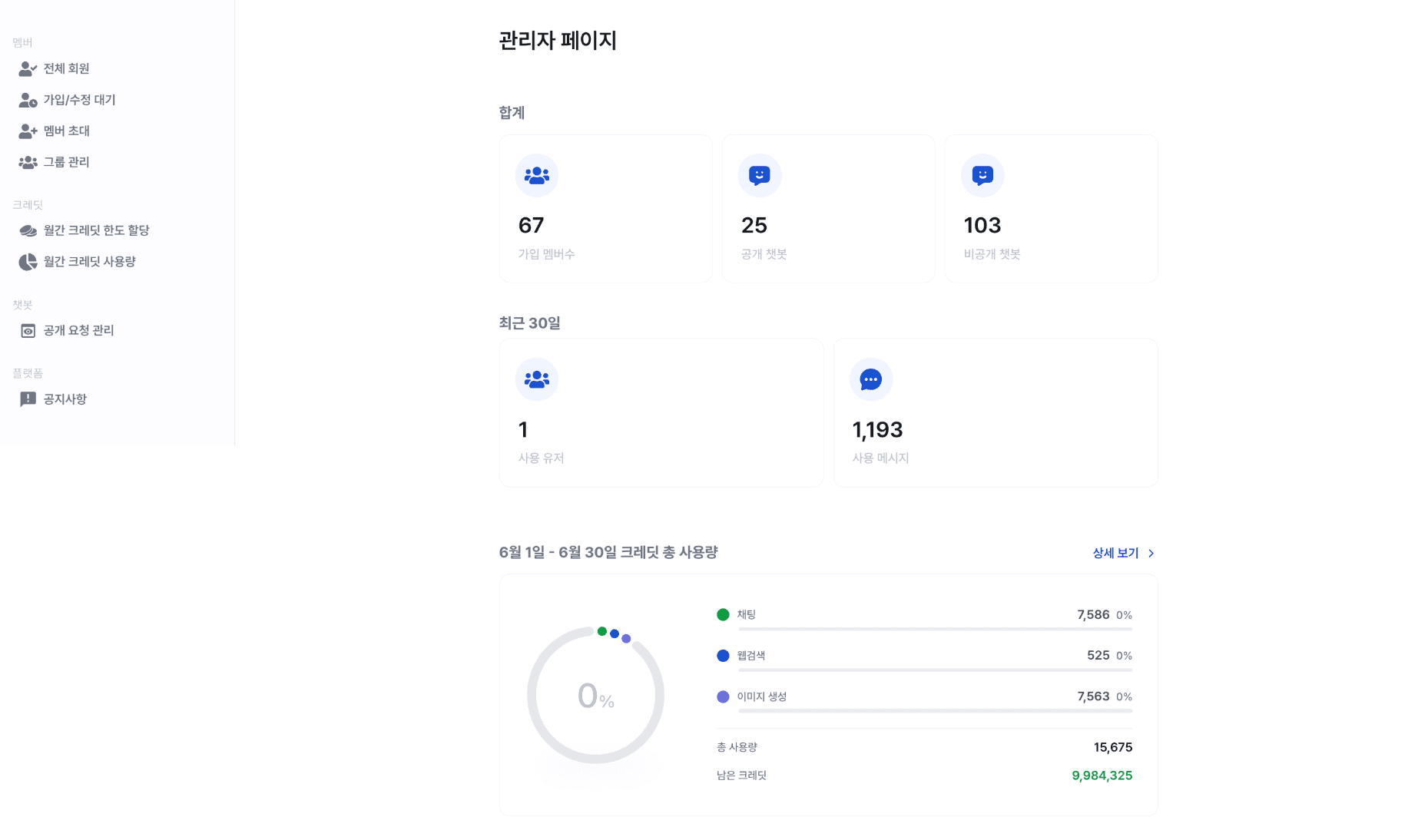The image size is (1418, 840).
Task: Select the users icon on 사용 유저 card
Action: [x=537, y=379]
